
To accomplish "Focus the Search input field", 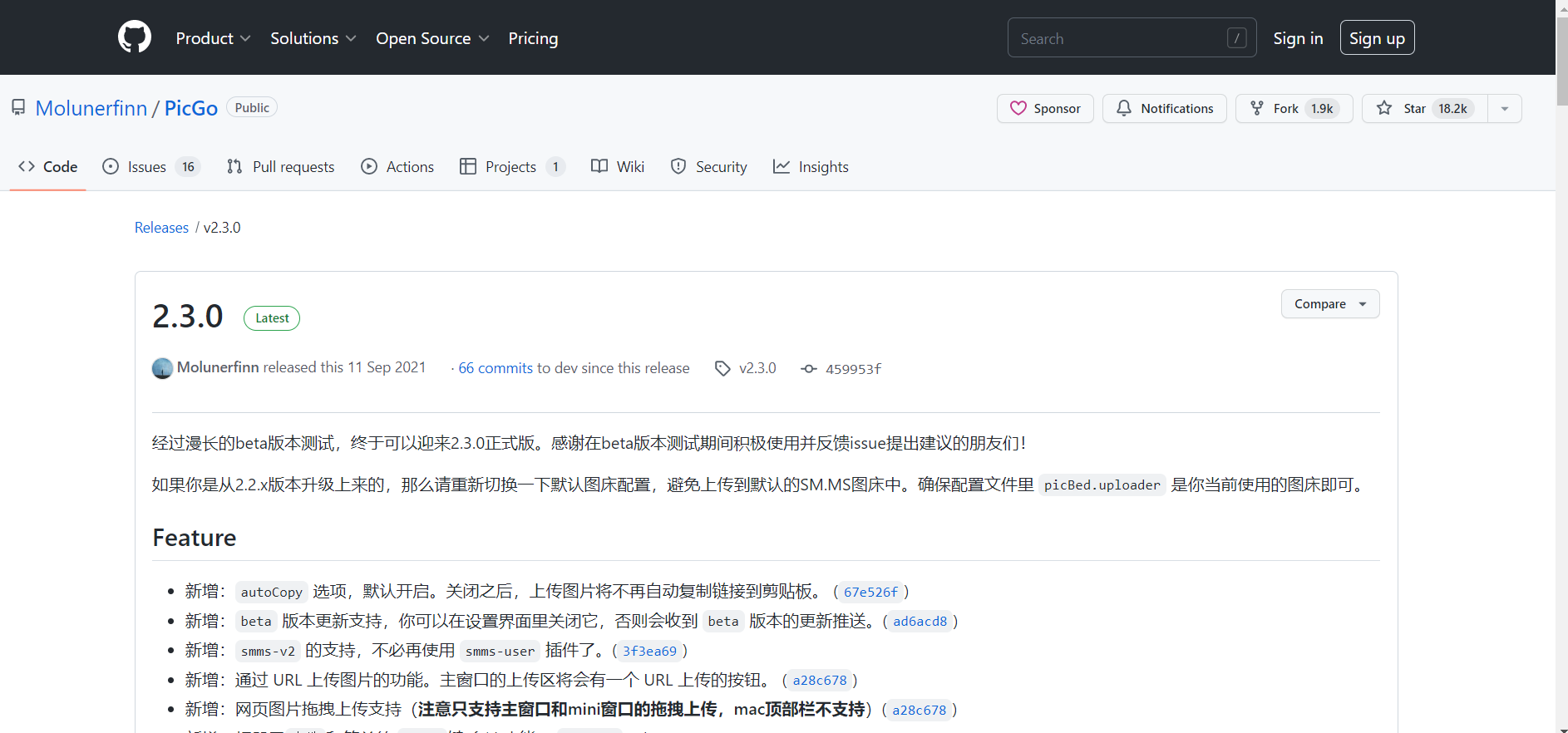I will pyautogui.click(x=1132, y=38).
